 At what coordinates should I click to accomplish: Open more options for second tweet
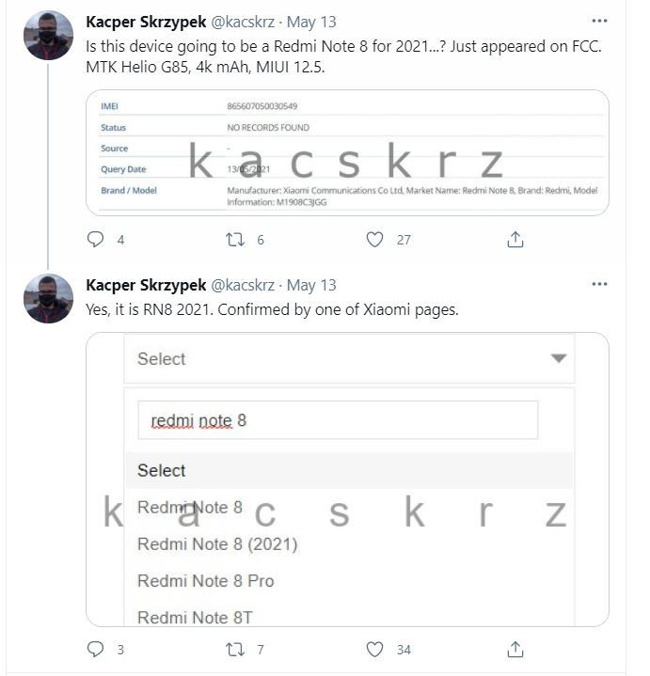pyautogui.click(x=599, y=285)
